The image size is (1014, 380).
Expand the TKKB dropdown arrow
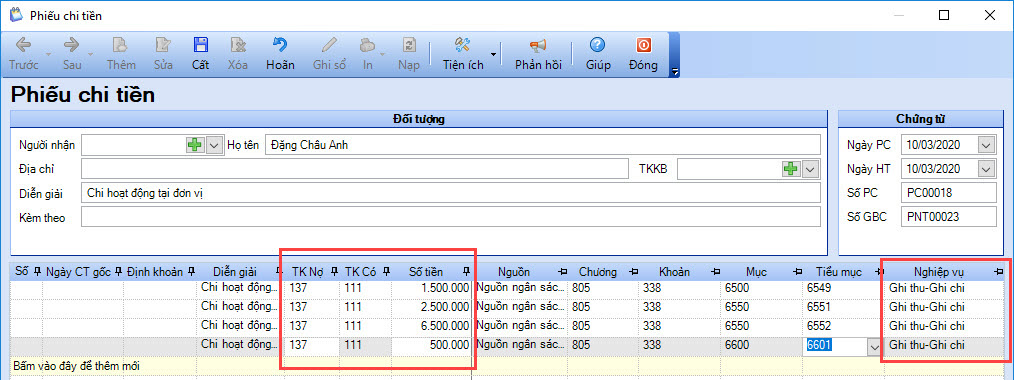(x=811, y=169)
